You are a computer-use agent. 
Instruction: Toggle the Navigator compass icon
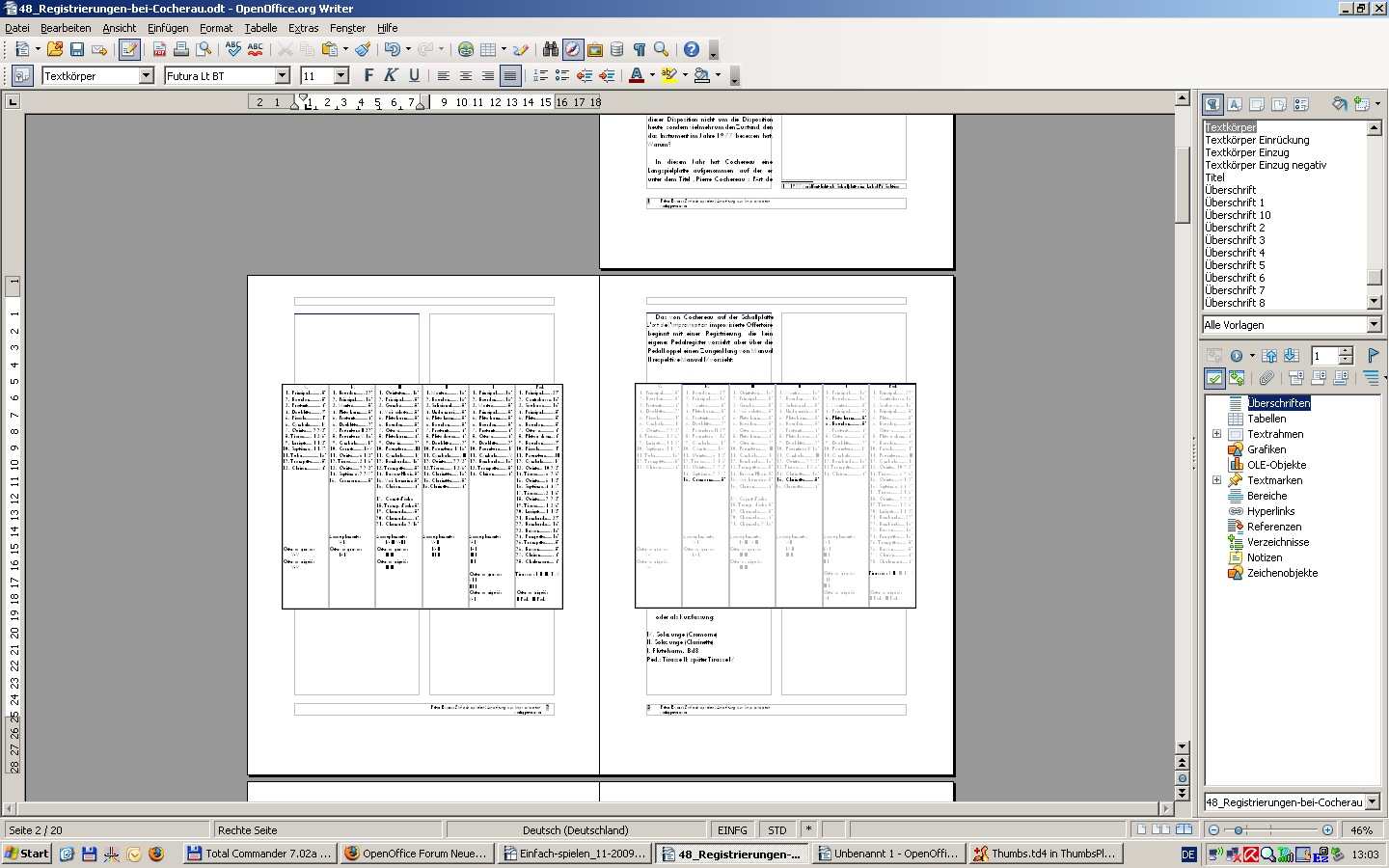pos(573,49)
